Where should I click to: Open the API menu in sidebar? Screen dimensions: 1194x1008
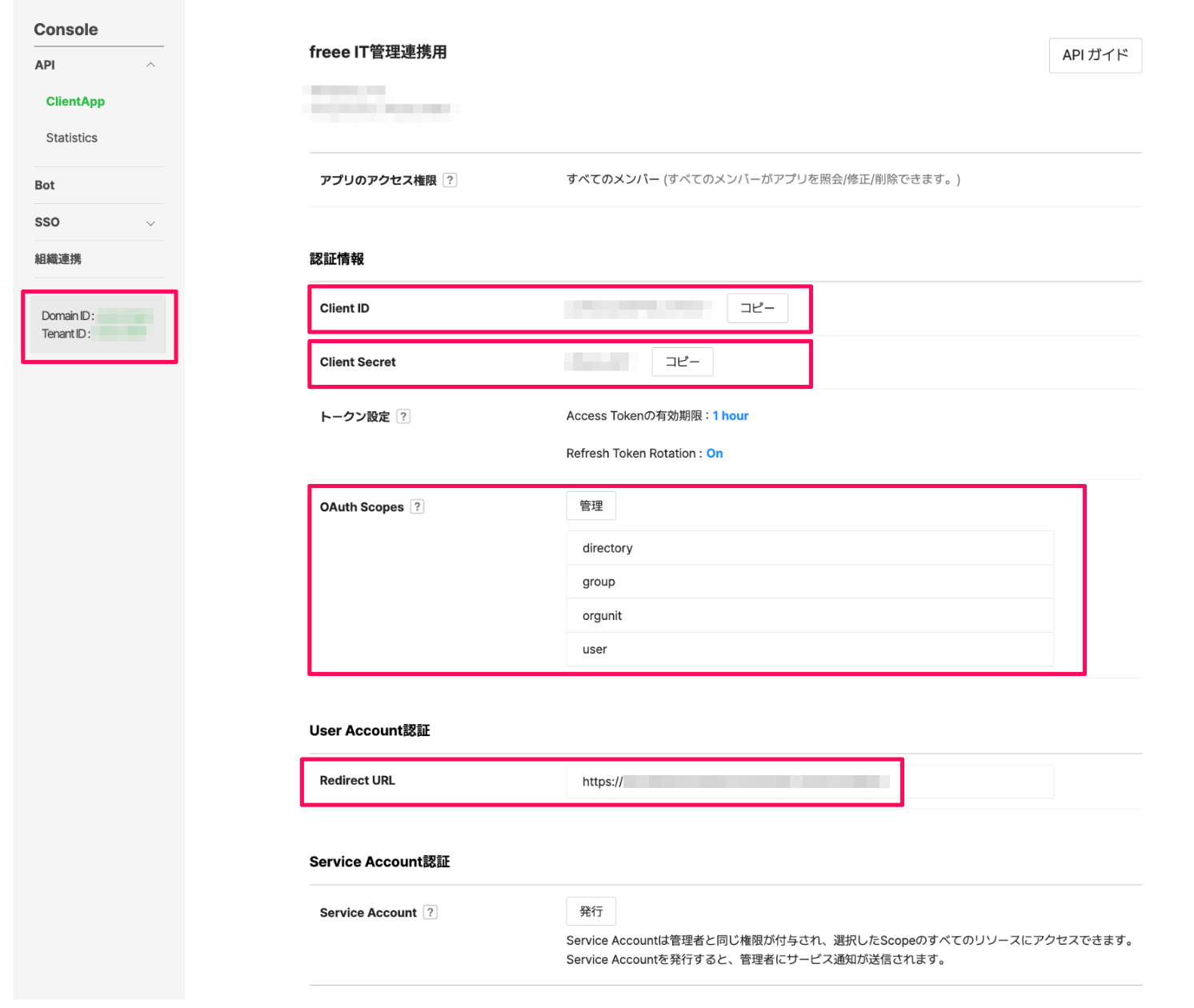tap(45, 65)
